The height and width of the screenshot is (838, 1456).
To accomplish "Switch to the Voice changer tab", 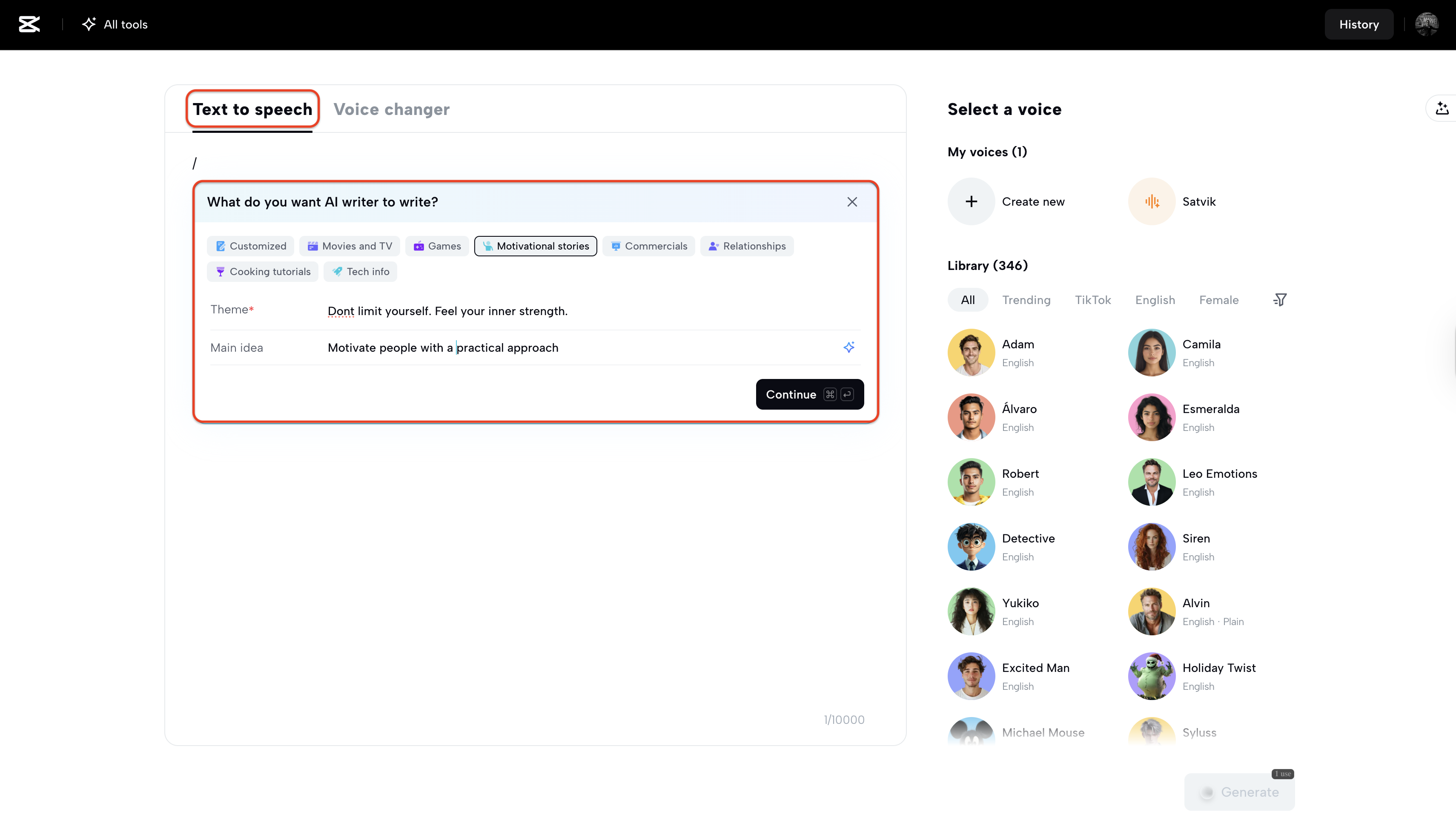I will click(391, 109).
